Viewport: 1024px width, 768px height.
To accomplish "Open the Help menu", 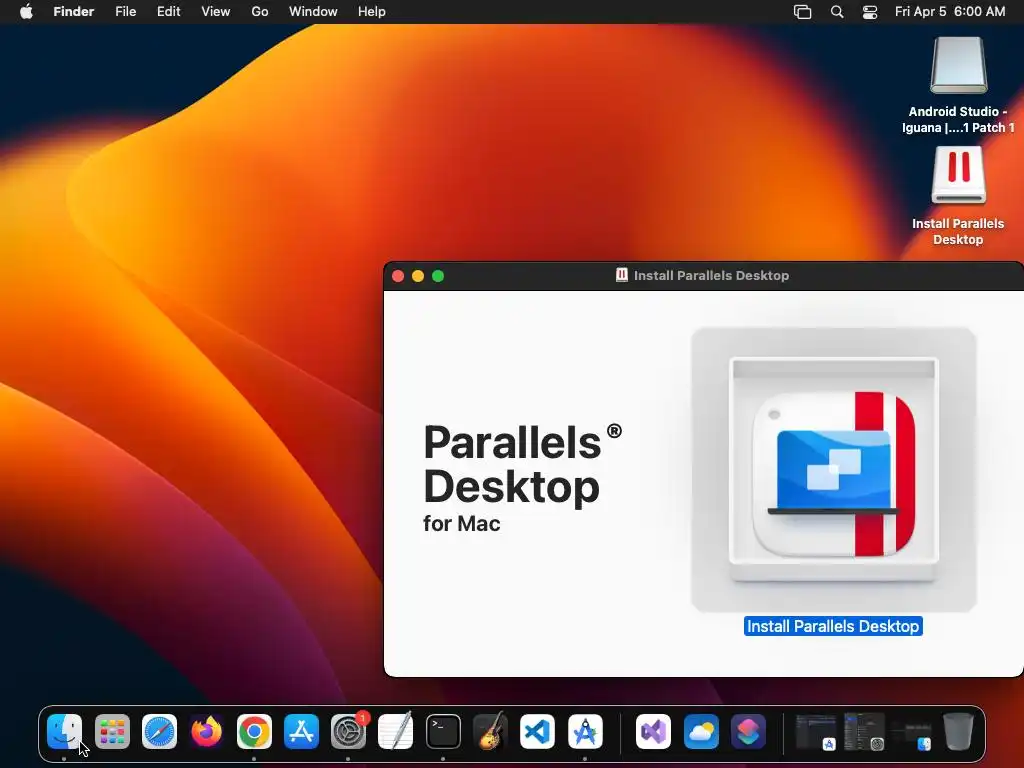I will (x=372, y=12).
